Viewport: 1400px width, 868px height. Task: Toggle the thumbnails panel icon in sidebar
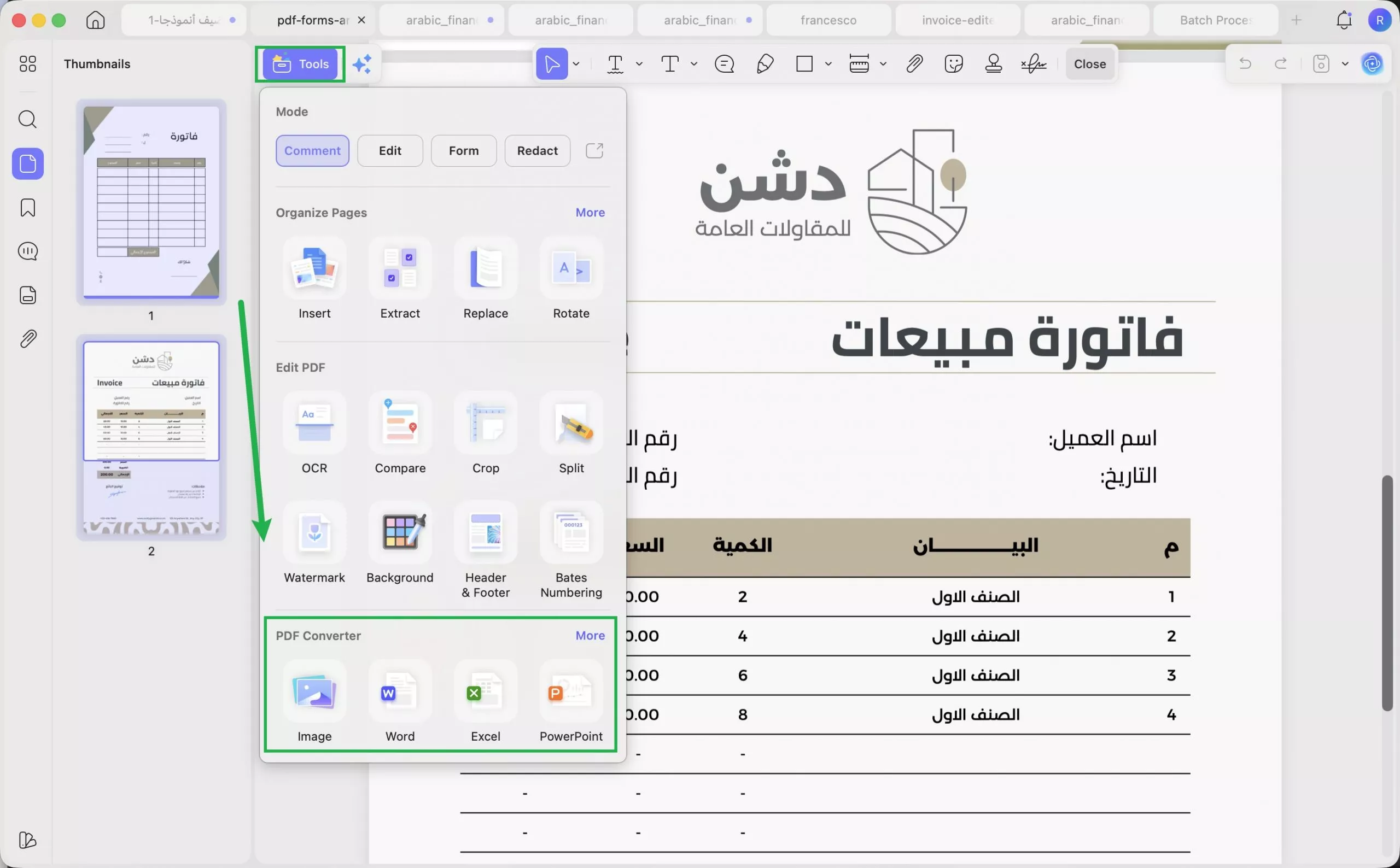point(27,163)
